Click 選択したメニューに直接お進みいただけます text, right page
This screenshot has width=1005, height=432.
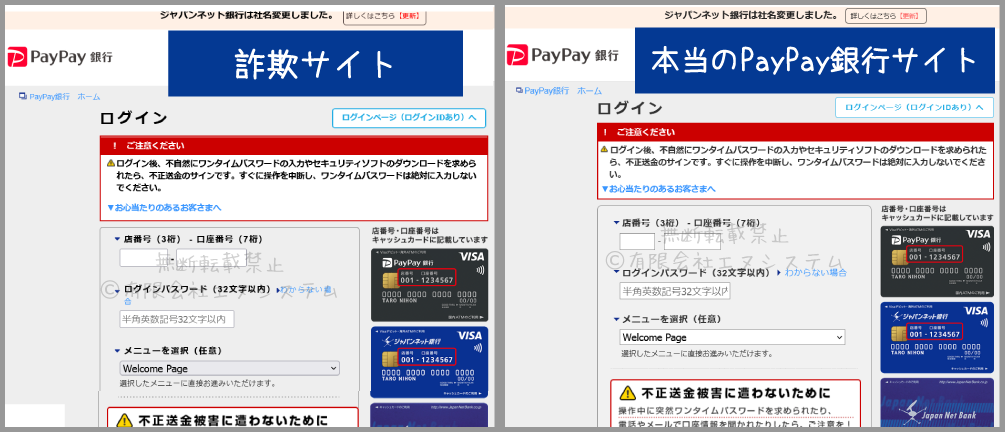[x=696, y=353]
